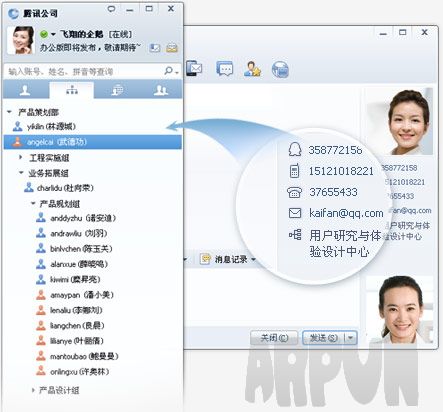Open the search magnifier dropdown
Image resolution: width=443 pixels, height=412 pixels.
click(171, 71)
